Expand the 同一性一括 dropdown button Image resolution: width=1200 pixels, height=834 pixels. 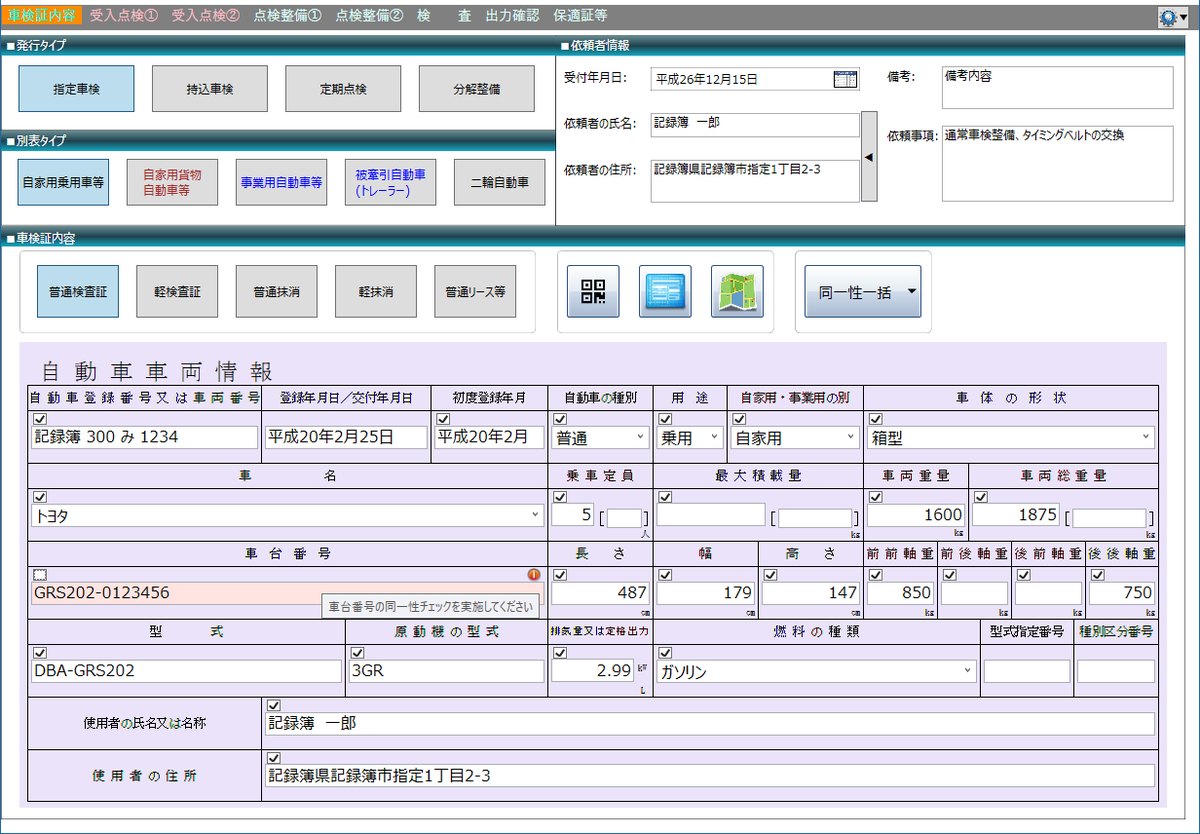tap(863, 292)
